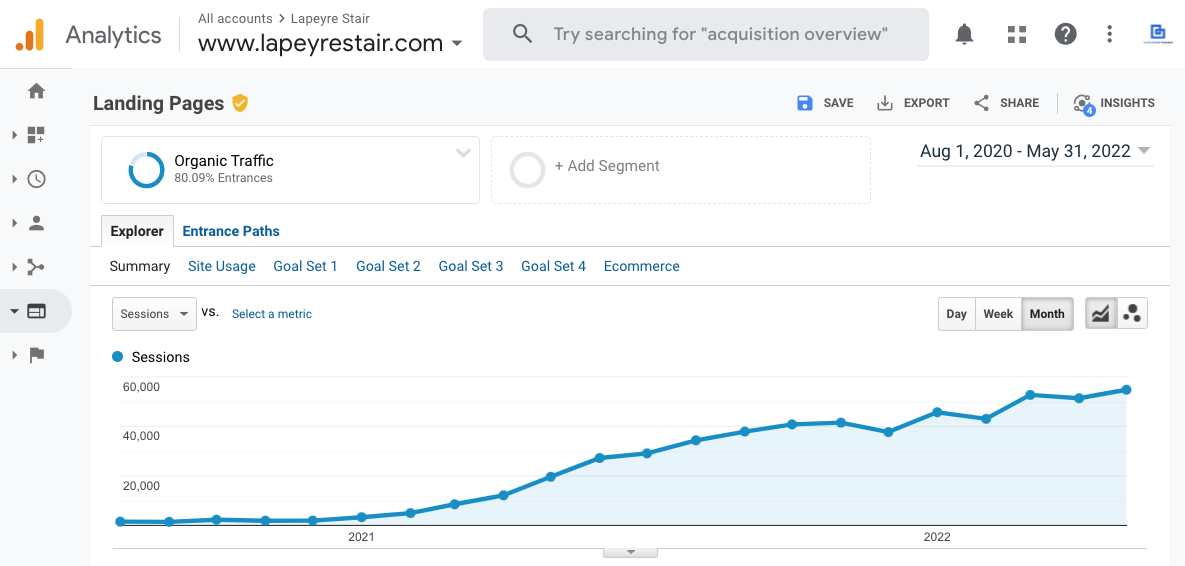Expand the date range picker

pos(1035,152)
